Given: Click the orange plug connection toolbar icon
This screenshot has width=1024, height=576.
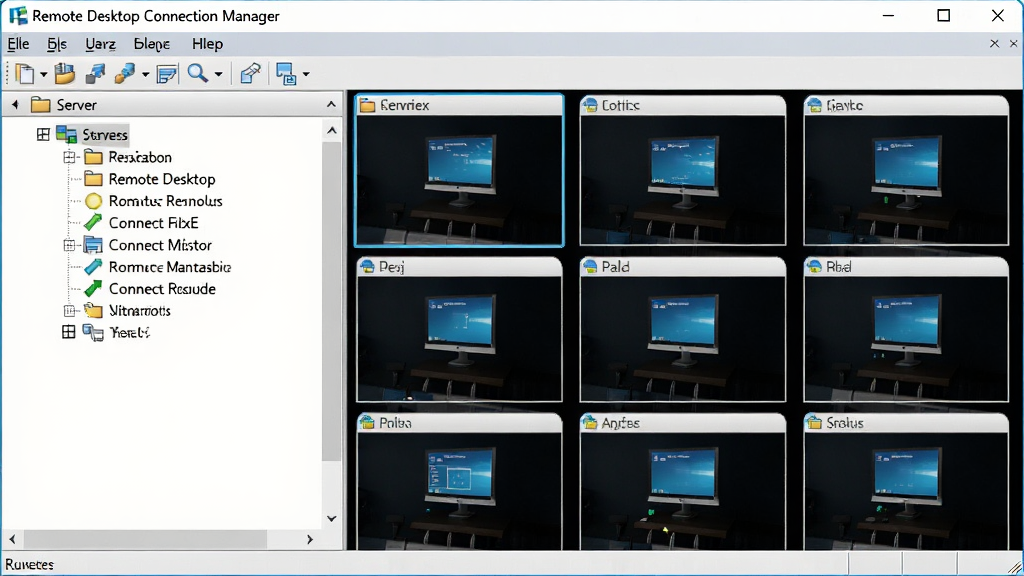Looking at the screenshot, I should coord(124,74).
